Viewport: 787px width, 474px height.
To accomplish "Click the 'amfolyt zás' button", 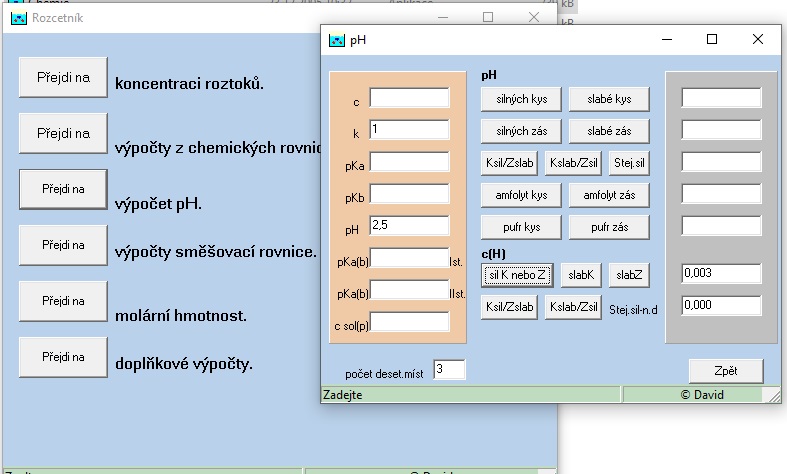I will [609, 195].
